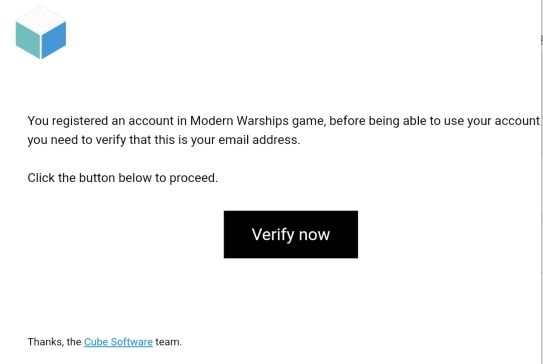Click the word "Thanks" in the sign-off
This screenshot has height=364, width=543.
(x=46, y=342)
